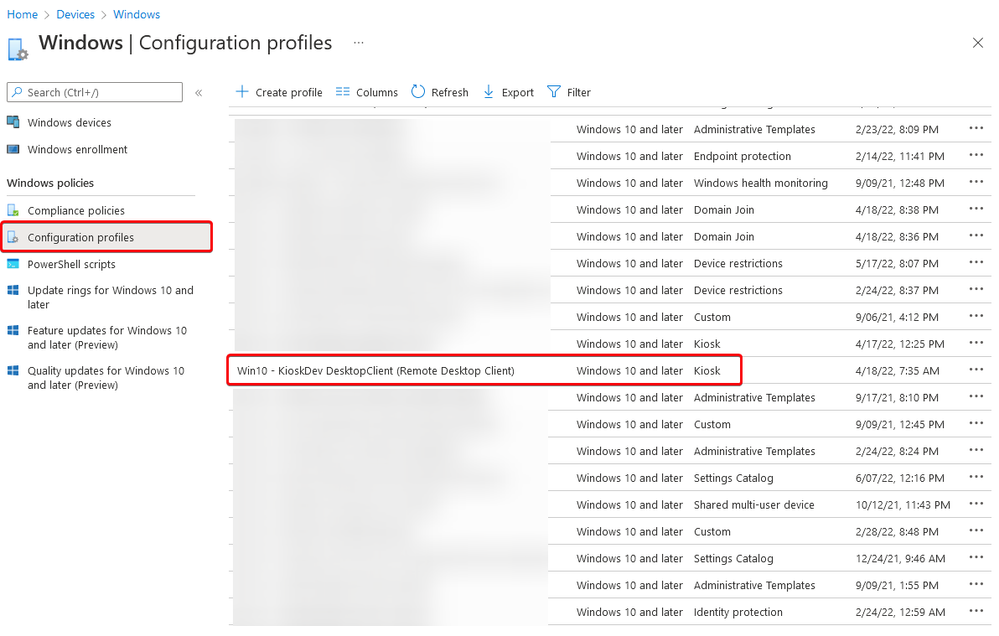
Task: Close the Configuration profiles blade
Action: pos(977,43)
